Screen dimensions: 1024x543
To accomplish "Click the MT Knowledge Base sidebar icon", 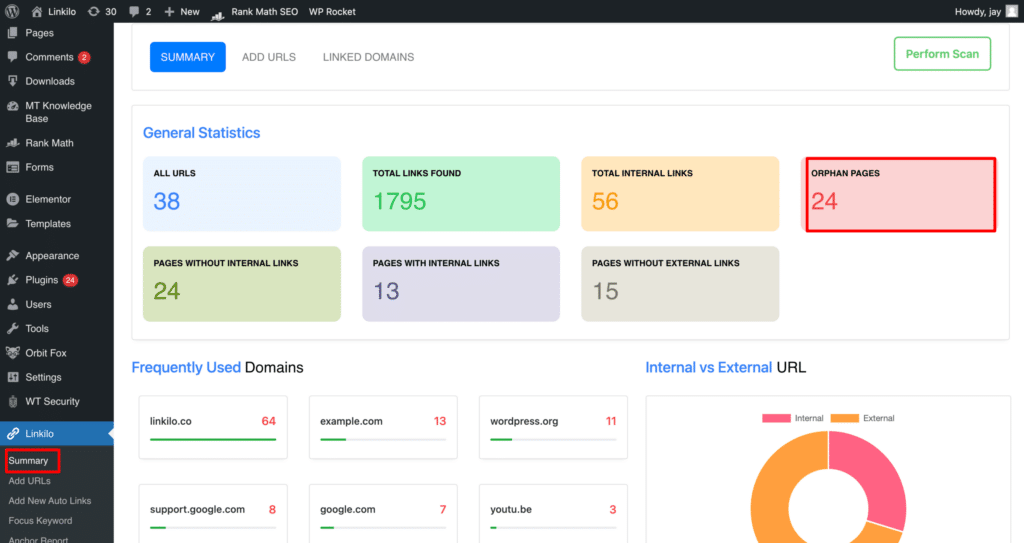I will pos(12,106).
